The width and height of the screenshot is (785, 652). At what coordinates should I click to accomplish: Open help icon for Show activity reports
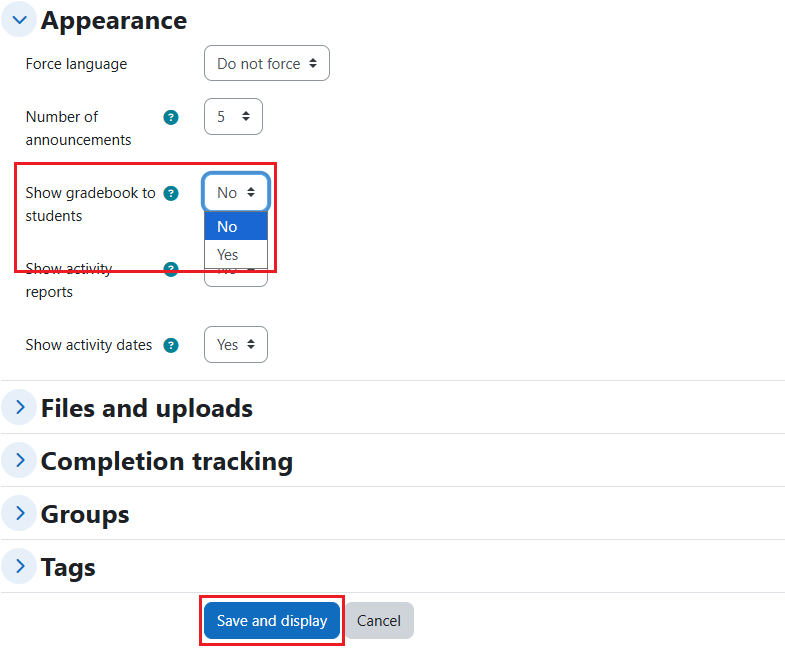pyautogui.click(x=171, y=269)
